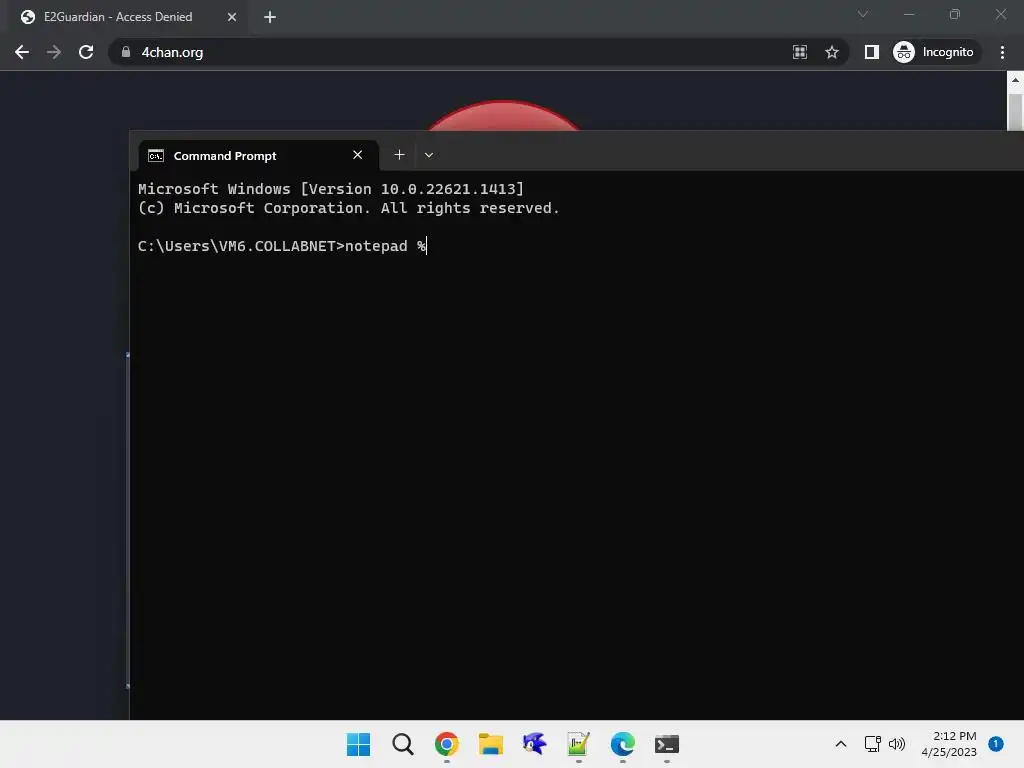Open network status tray icon

(872, 744)
